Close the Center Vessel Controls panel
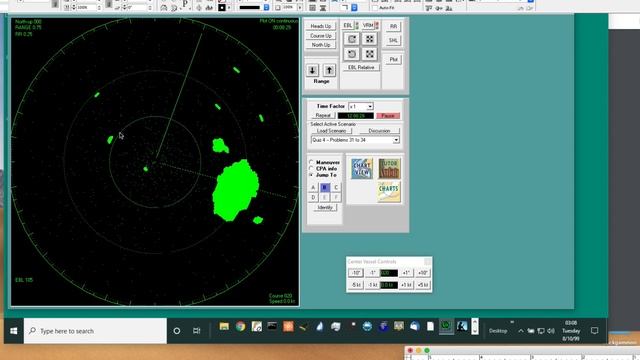This screenshot has height=360, width=640. click(427, 262)
